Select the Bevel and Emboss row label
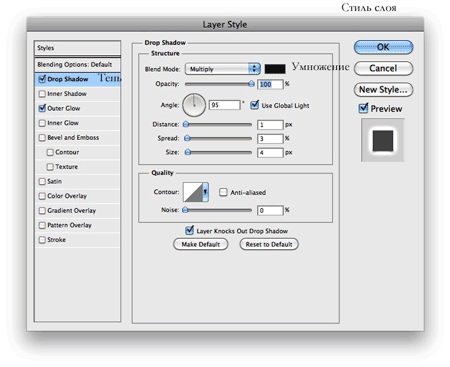450x367 pixels. pos(73,138)
